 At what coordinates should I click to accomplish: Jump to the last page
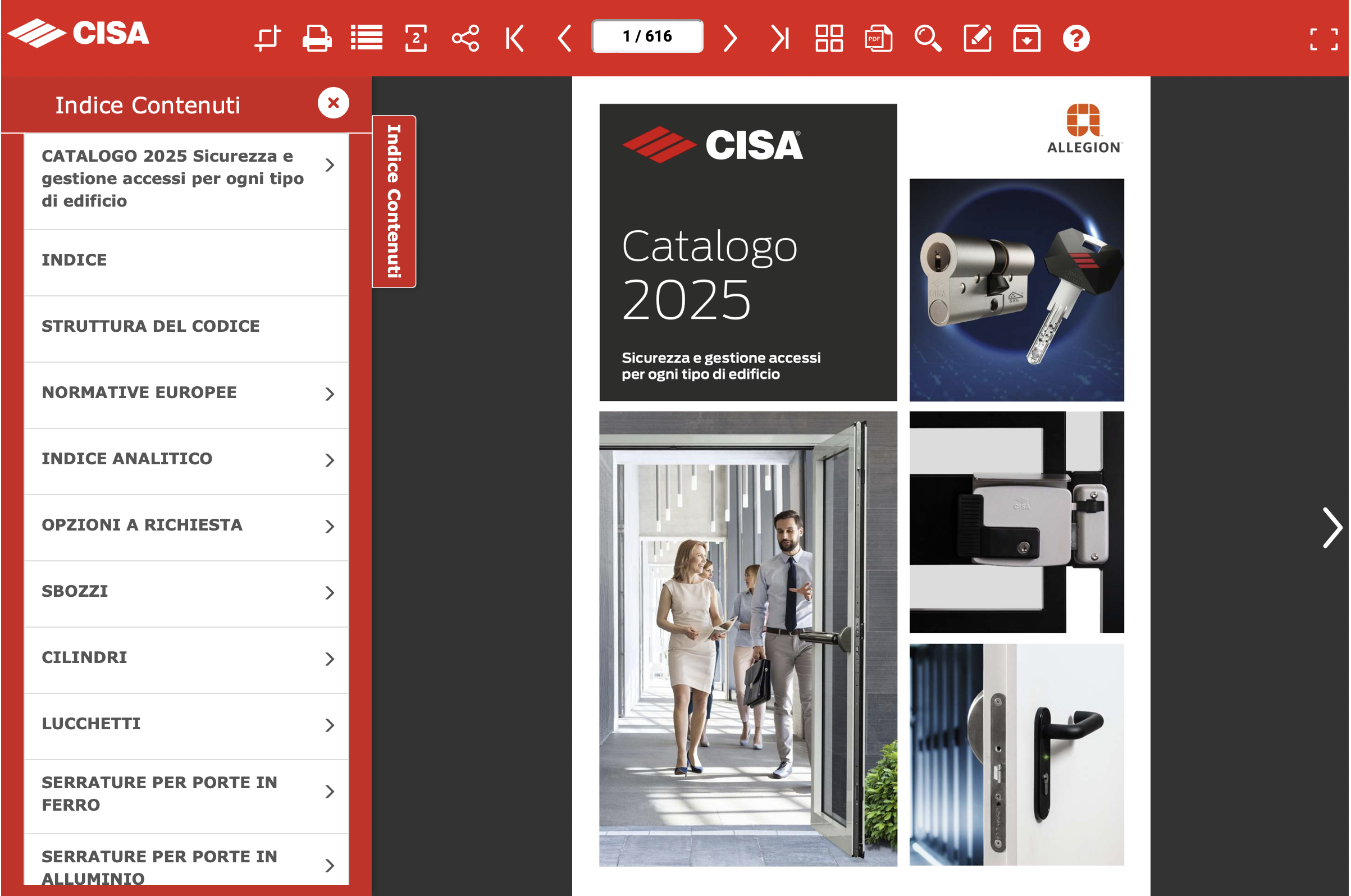click(x=780, y=38)
